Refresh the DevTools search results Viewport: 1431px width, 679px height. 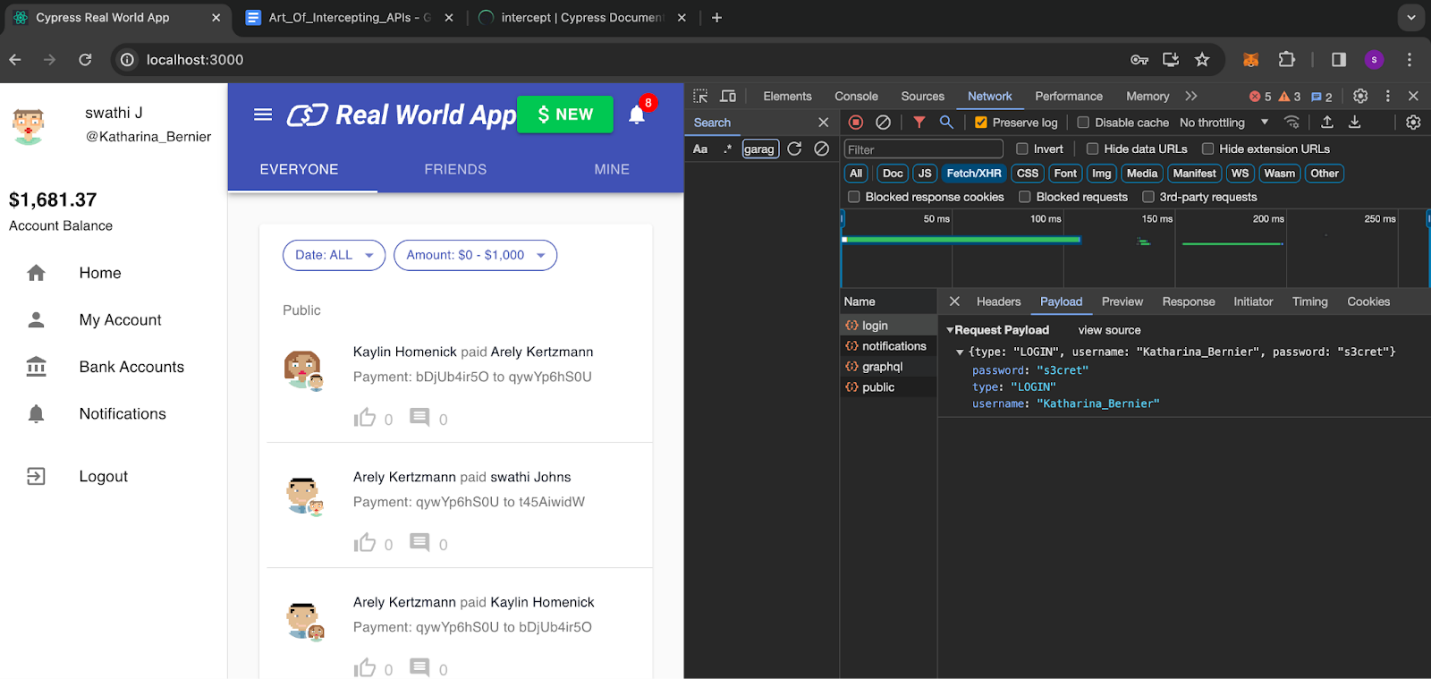click(x=794, y=149)
